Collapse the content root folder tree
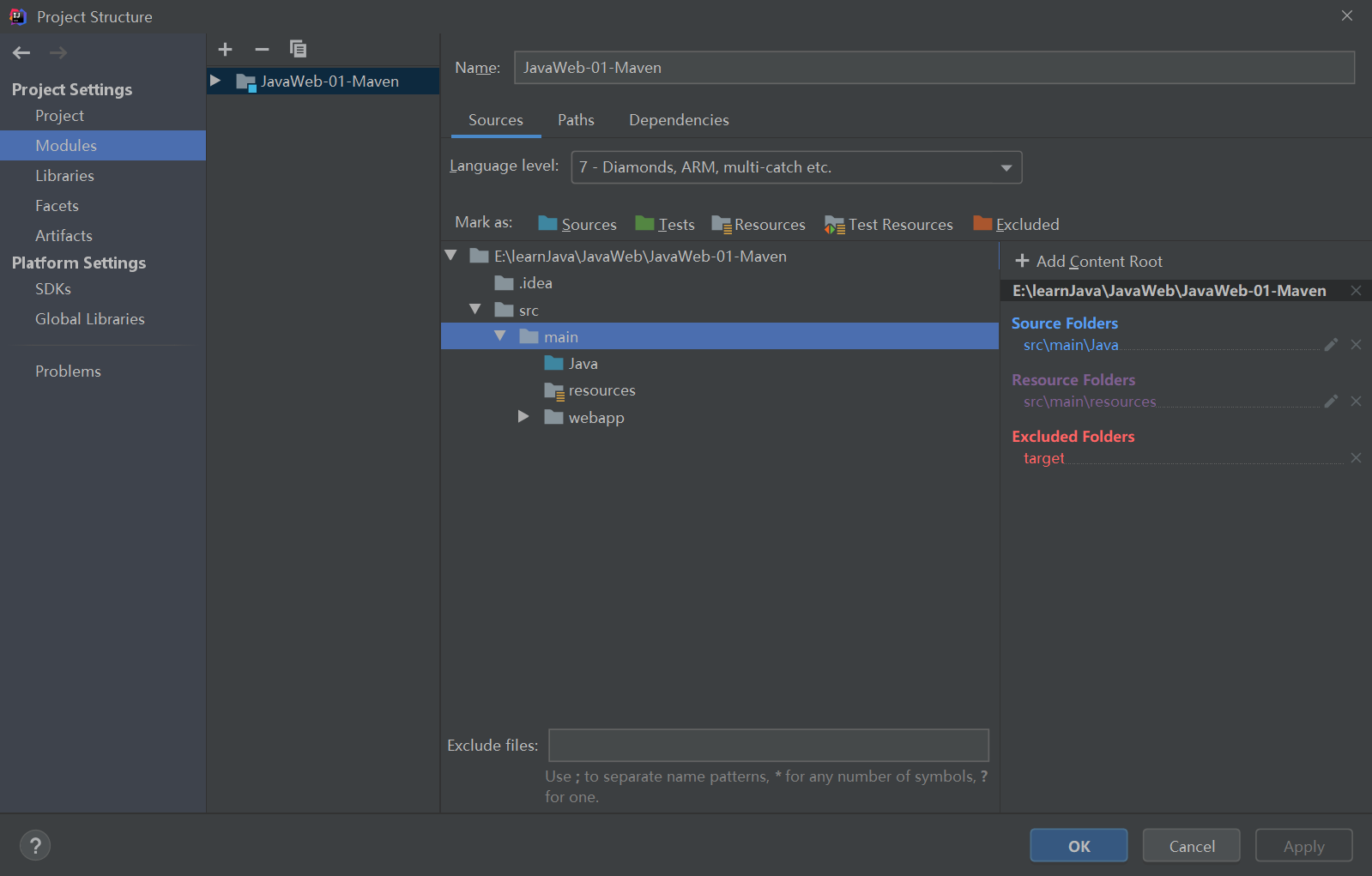The width and height of the screenshot is (1372, 876). (x=450, y=256)
